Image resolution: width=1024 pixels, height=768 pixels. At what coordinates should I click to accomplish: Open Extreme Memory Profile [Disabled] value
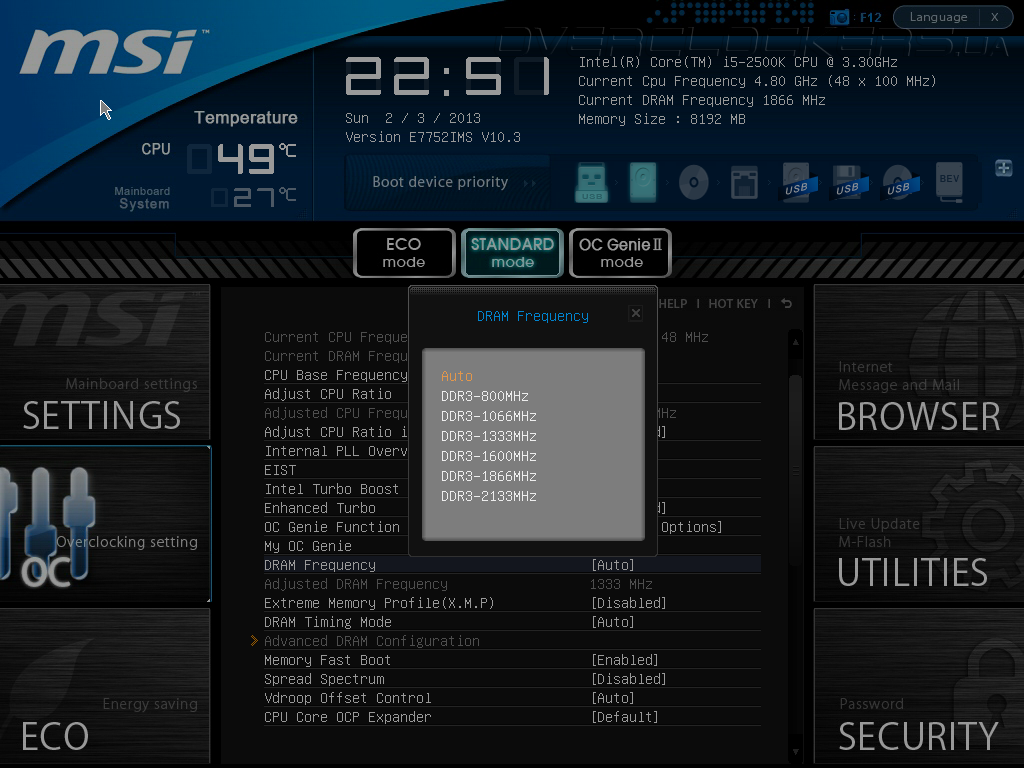[628, 603]
